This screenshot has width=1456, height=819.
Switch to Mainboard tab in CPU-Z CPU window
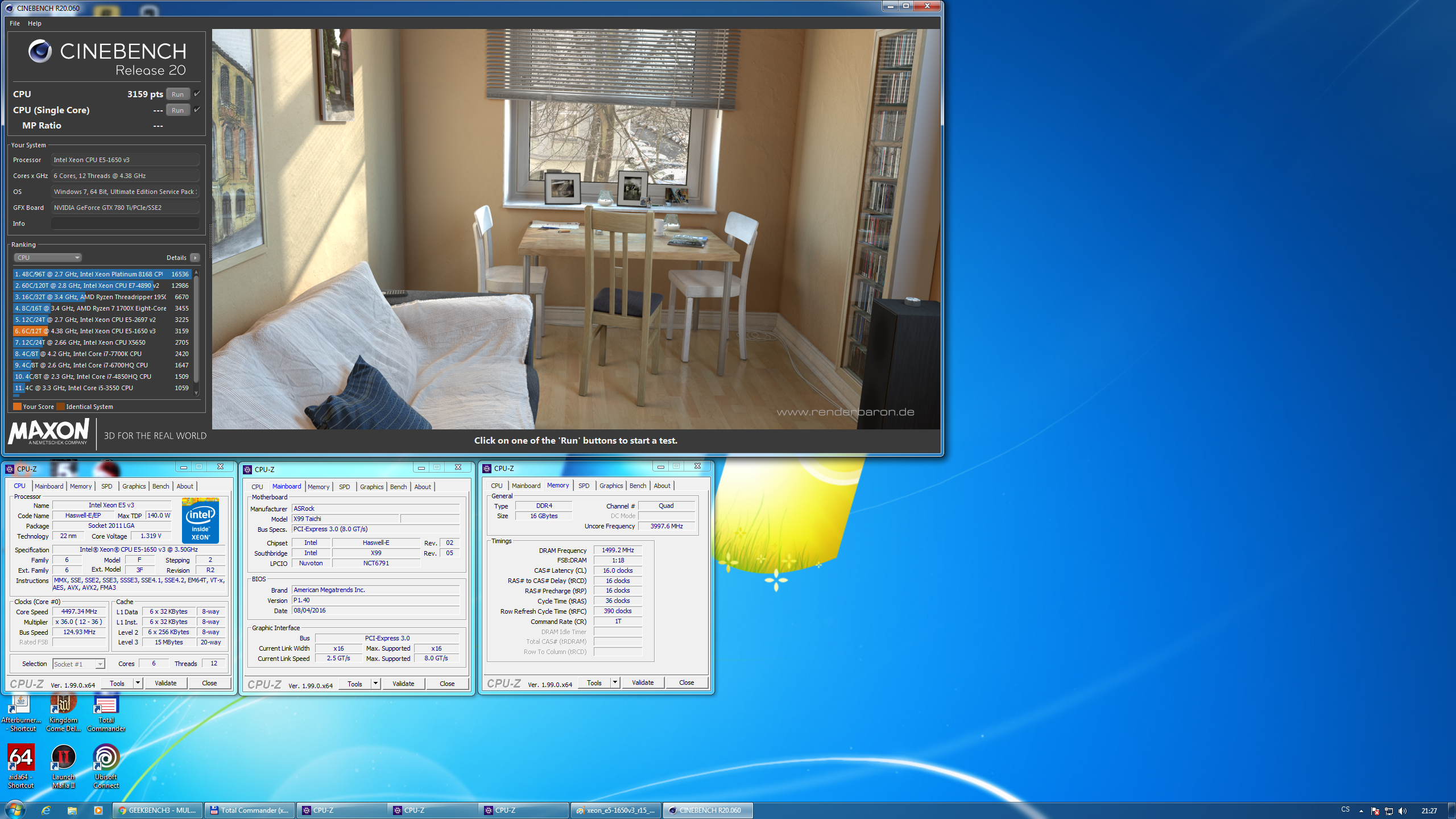49,486
